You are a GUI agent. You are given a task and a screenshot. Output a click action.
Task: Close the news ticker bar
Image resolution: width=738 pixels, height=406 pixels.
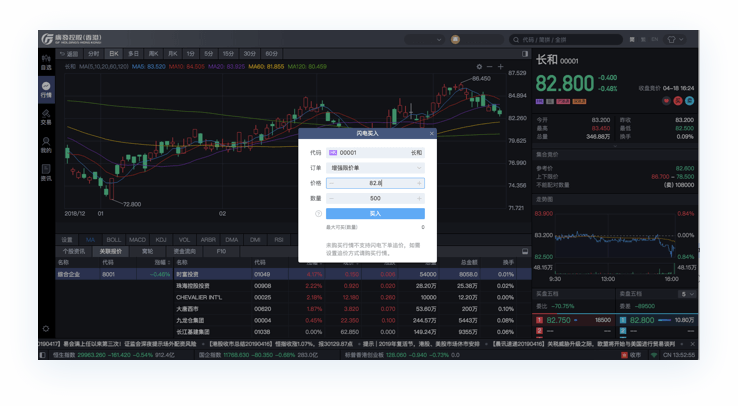[x=692, y=344]
